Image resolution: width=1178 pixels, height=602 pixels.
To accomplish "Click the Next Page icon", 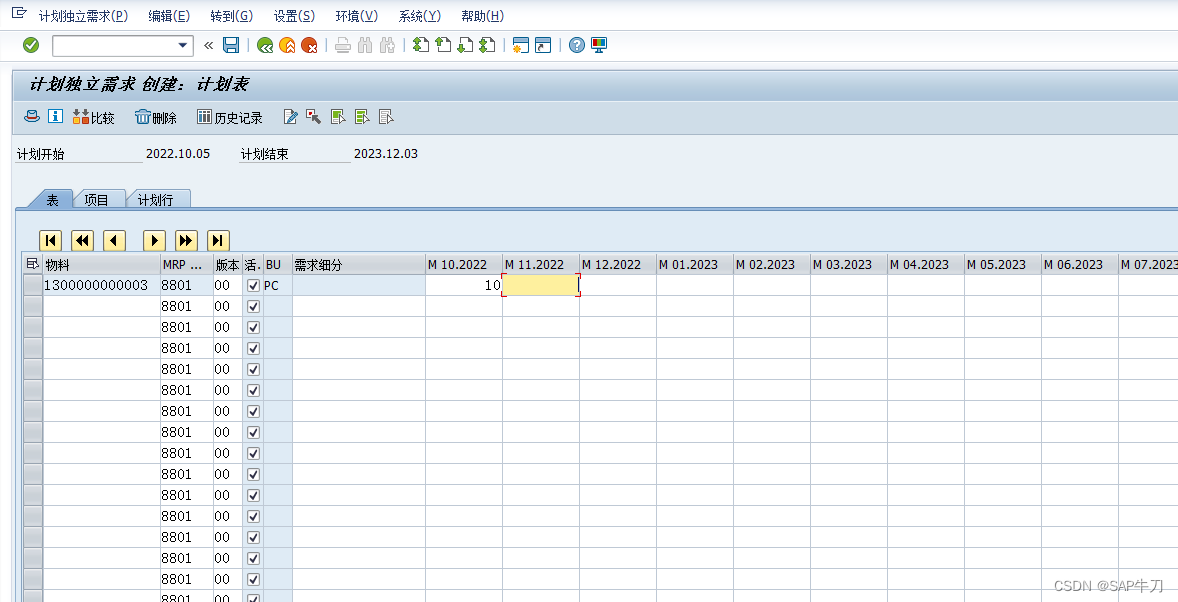I will coord(465,46).
